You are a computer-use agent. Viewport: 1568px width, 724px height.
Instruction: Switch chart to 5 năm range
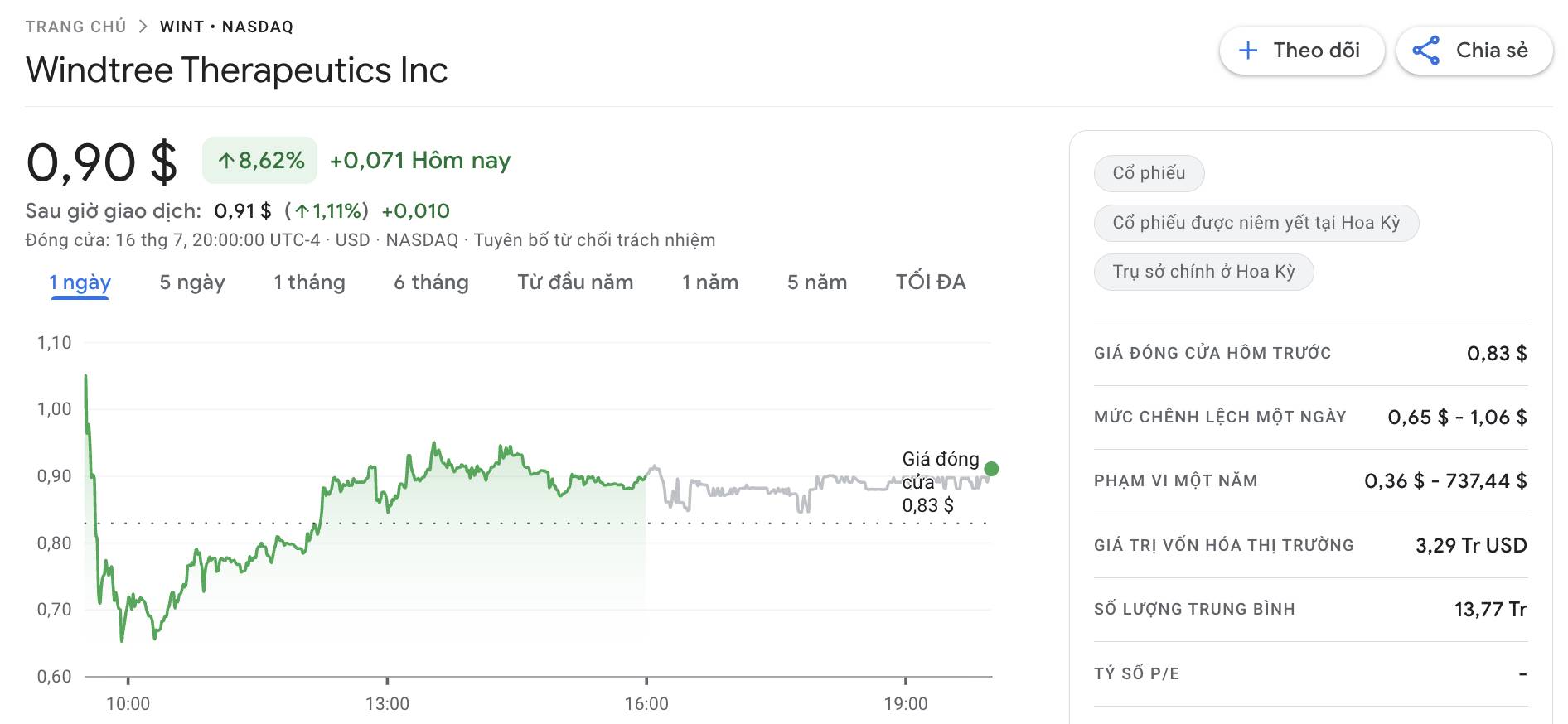[817, 282]
